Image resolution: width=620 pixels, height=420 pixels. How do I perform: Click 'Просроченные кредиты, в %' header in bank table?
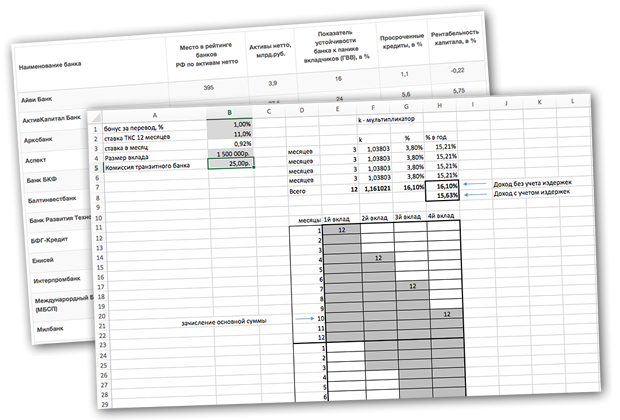pos(402,41)
